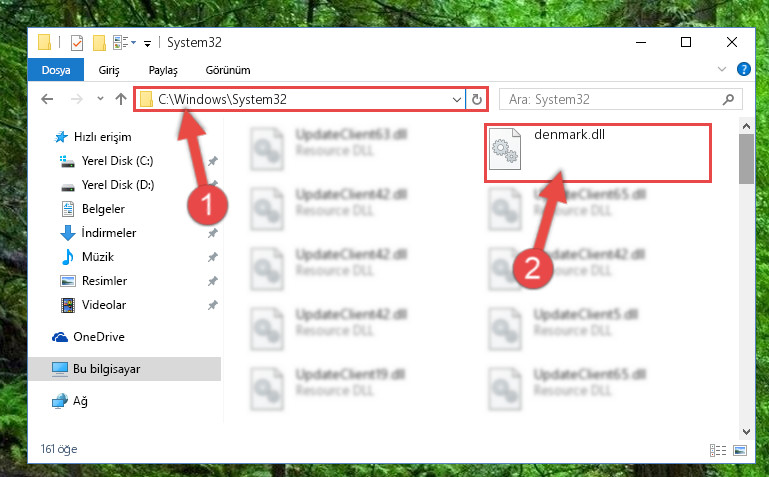Refresh the System32 folder view

coord(476,100)
